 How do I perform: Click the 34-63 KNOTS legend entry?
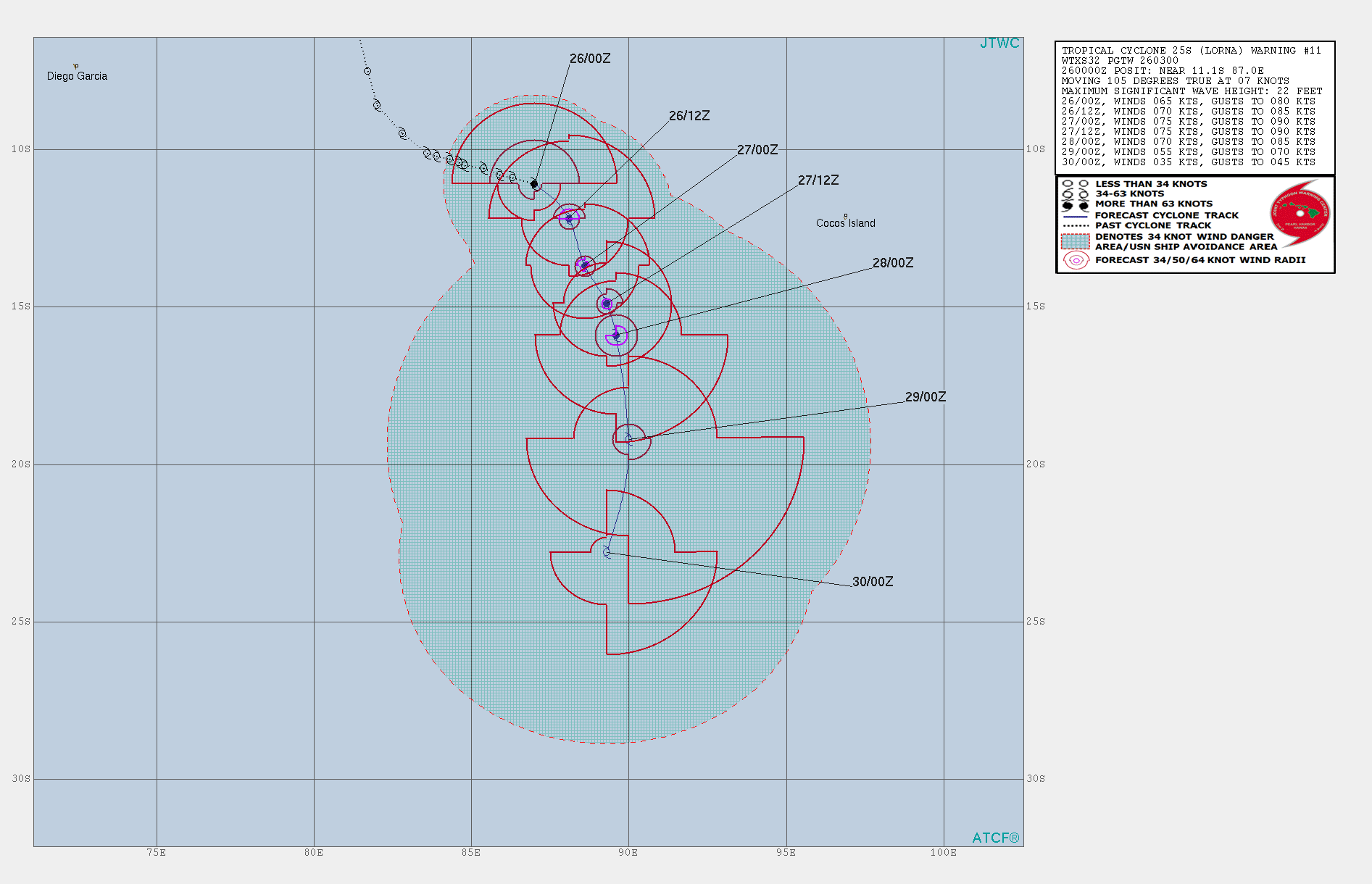pos(1129,193)
